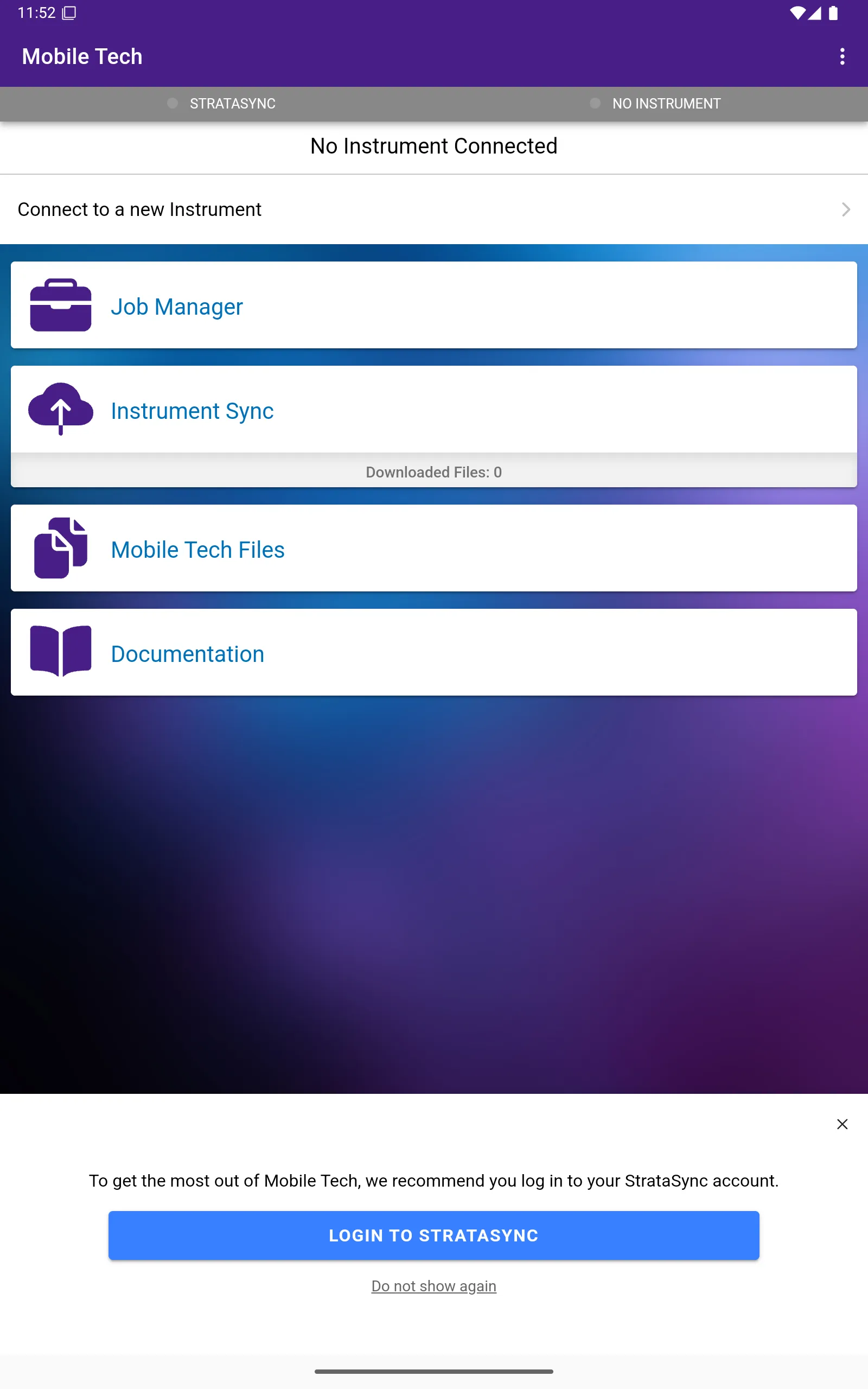Open Instrument Sync

point(434,409)
